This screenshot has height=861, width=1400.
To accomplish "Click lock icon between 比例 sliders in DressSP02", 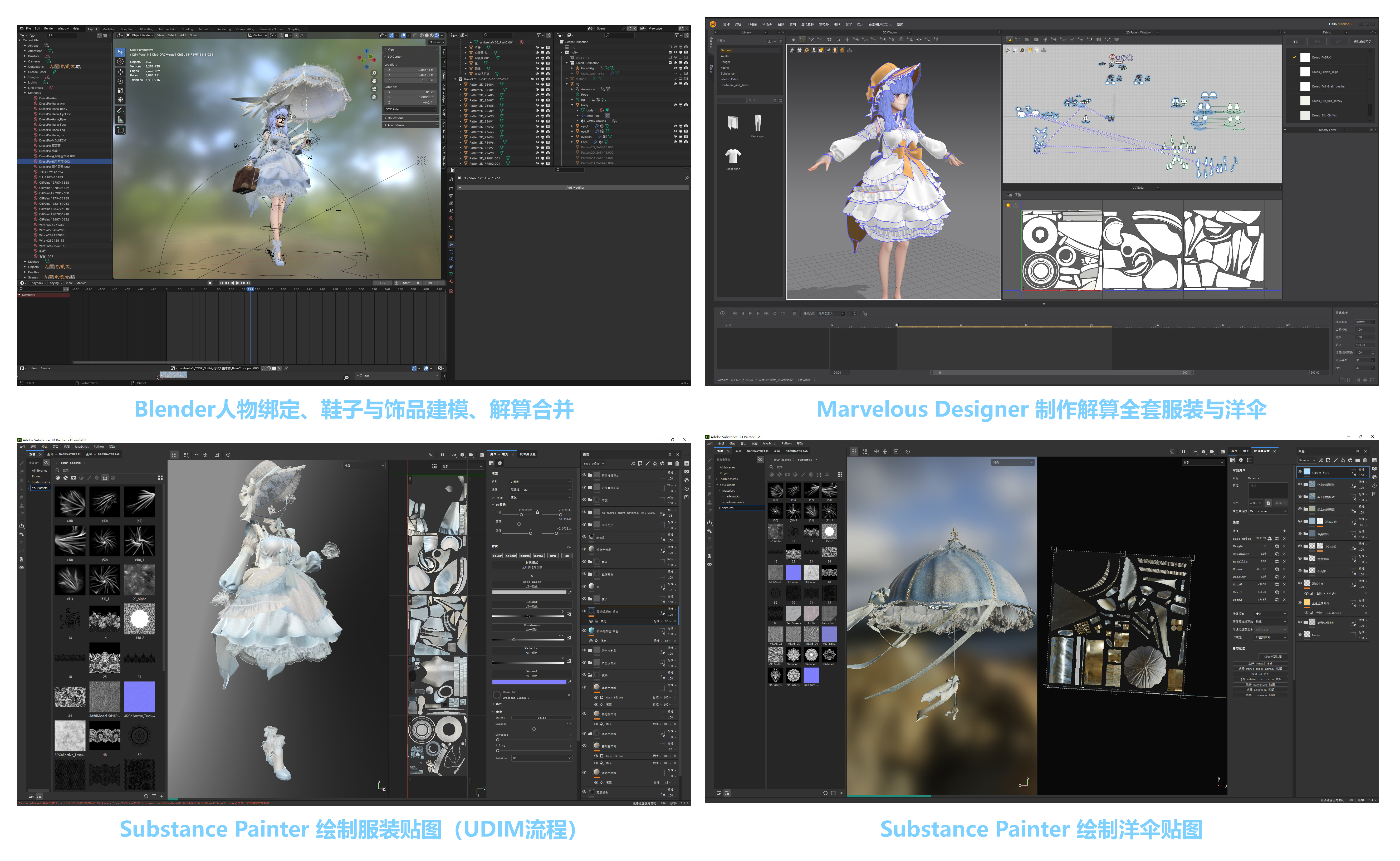I will (x=537, y=512).
